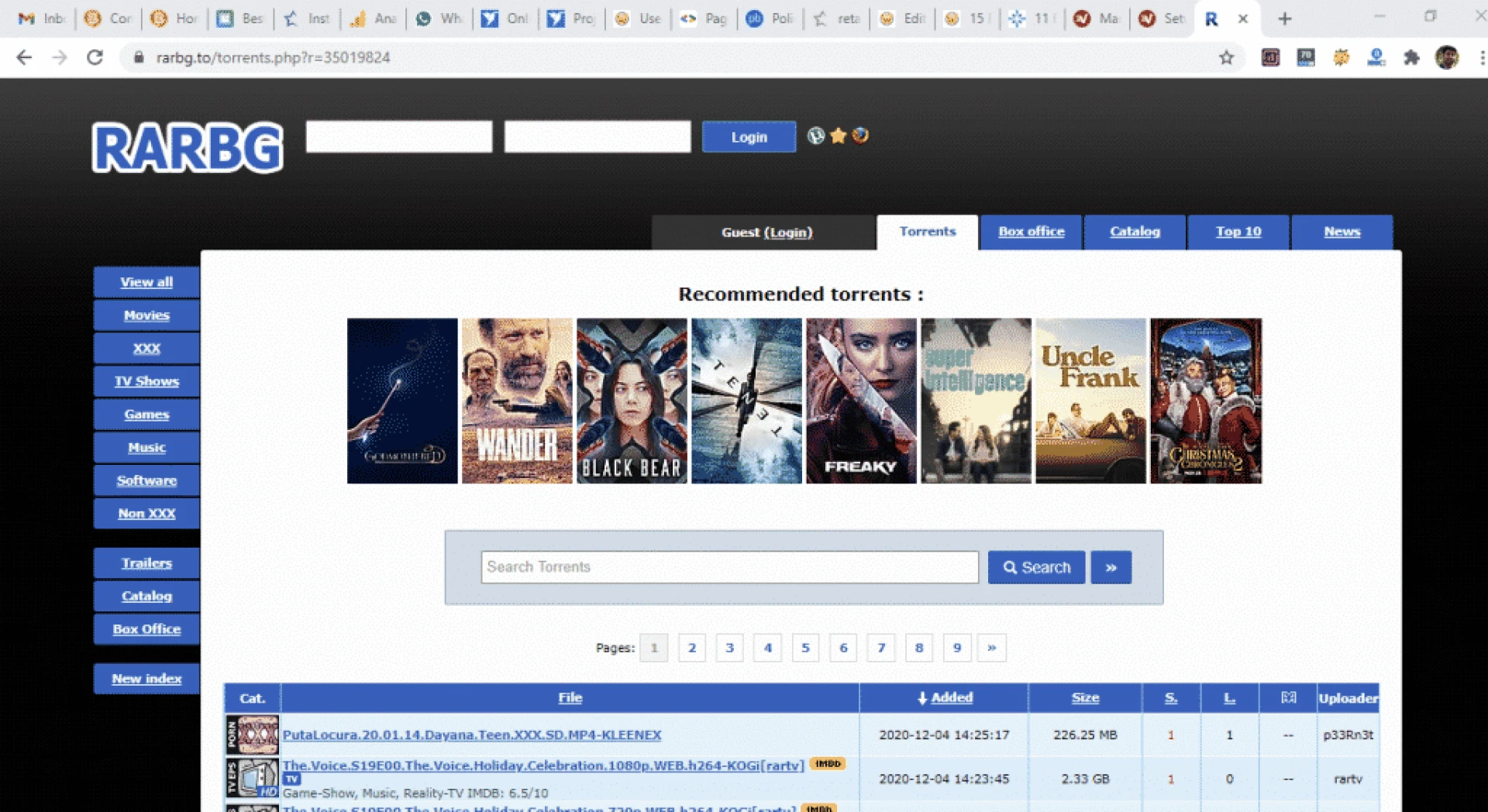Open the PutaLocura.20.01.14 torrent link
Screen dimensions: 1488x812
(x=471, y=735)
